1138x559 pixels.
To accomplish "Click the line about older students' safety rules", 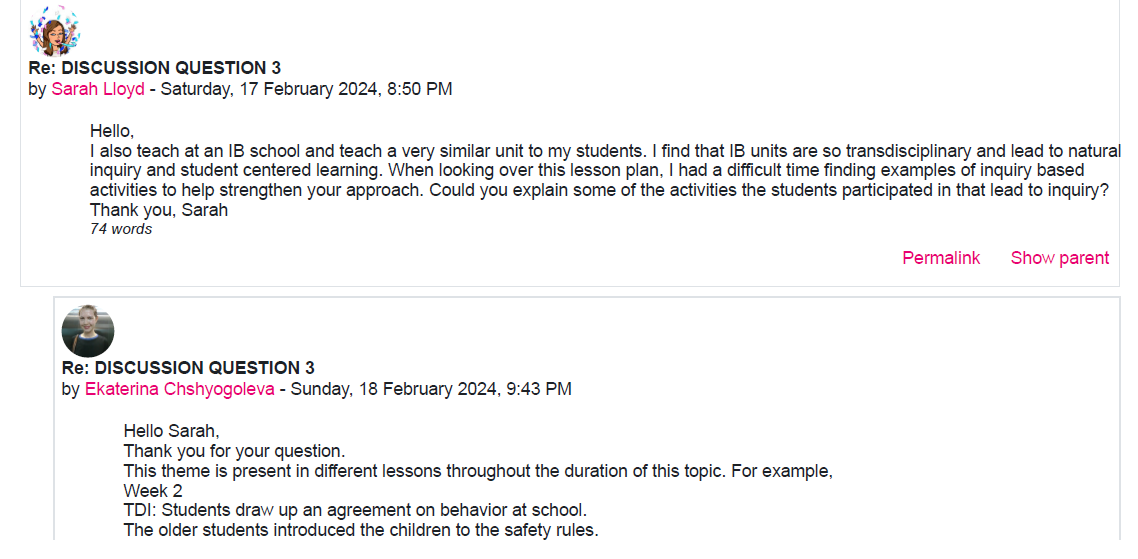I will pyautogui.click(x=360, y=530).
